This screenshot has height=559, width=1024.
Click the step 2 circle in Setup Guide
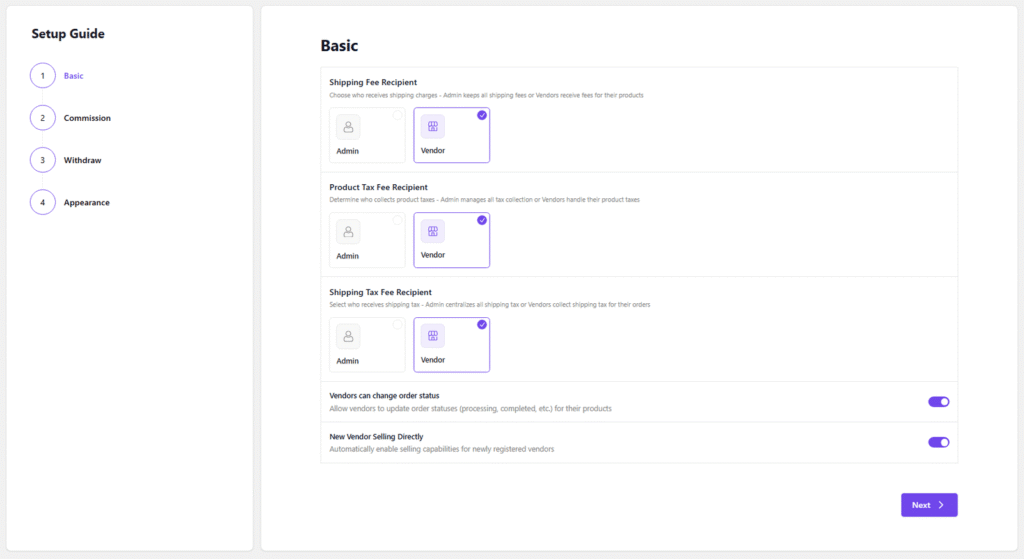click(x=43, y=118)
